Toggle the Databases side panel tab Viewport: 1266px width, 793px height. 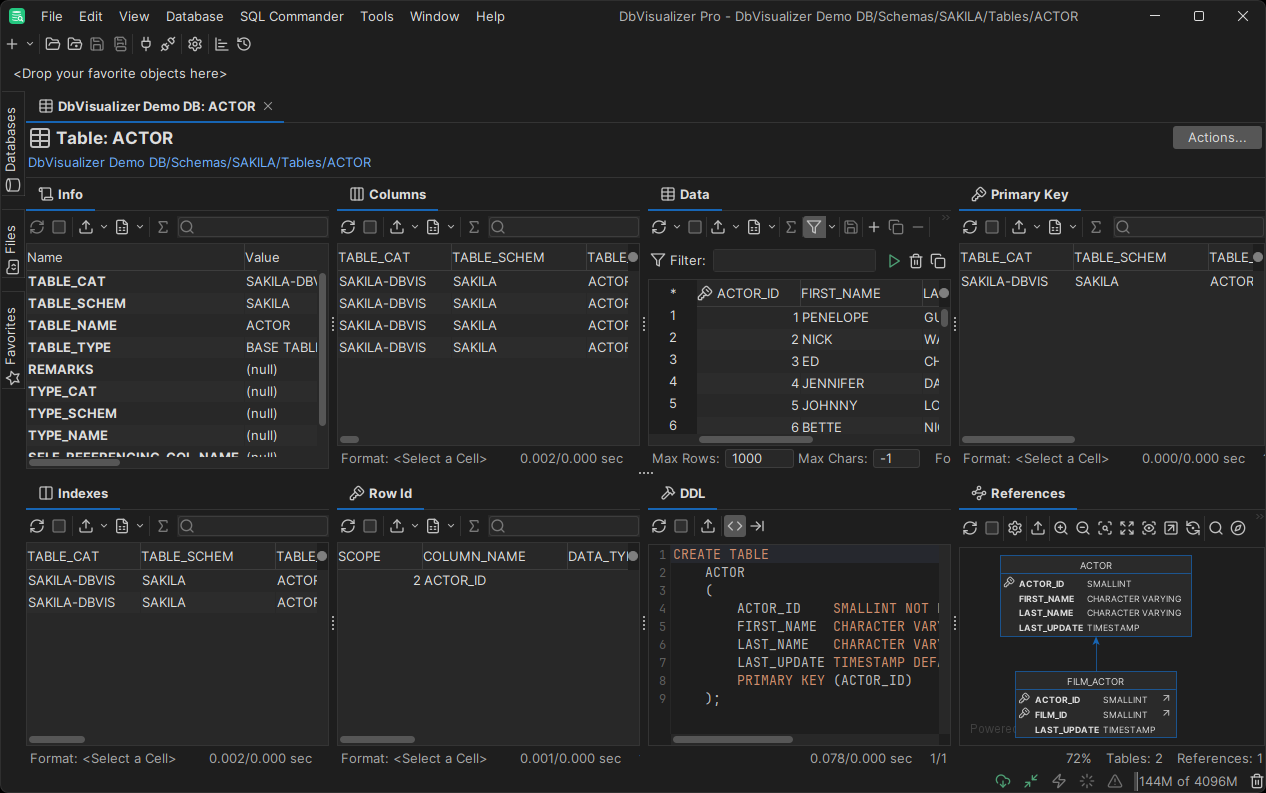(x=11, y=150)
